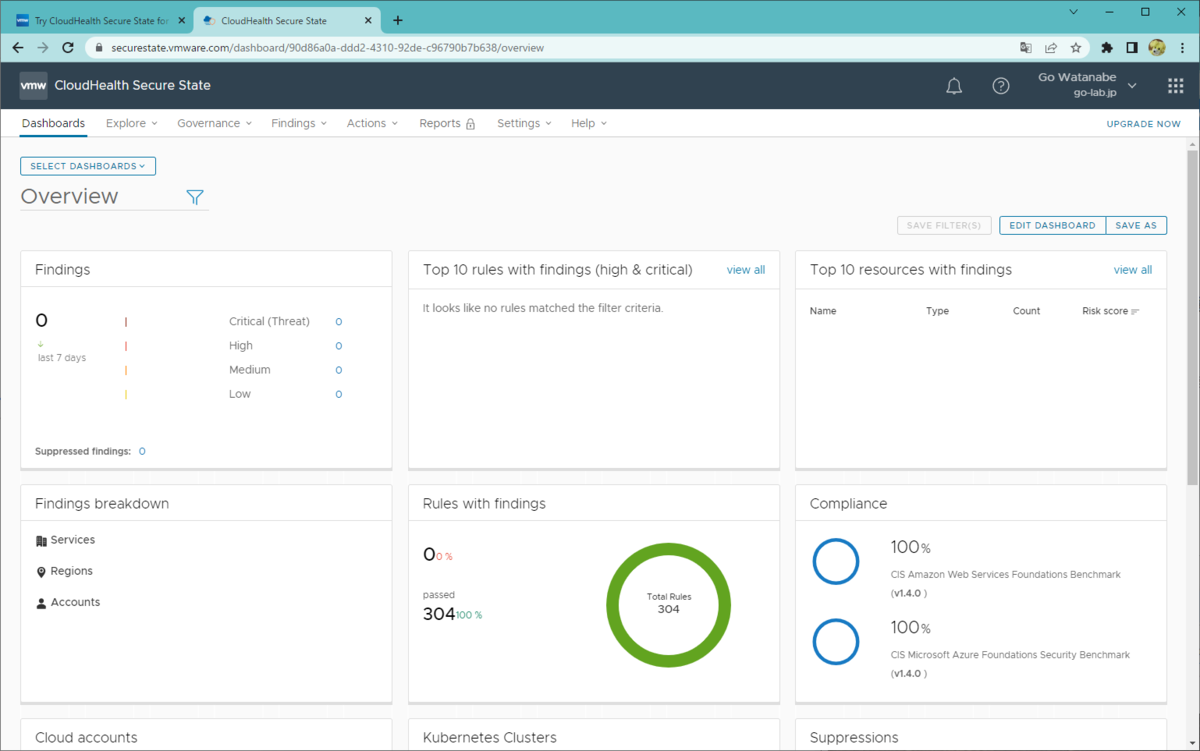Select the Dashboards tab
Image resolution: width=1200 pixels, height=751 pixels.
[x=53, y=123]
